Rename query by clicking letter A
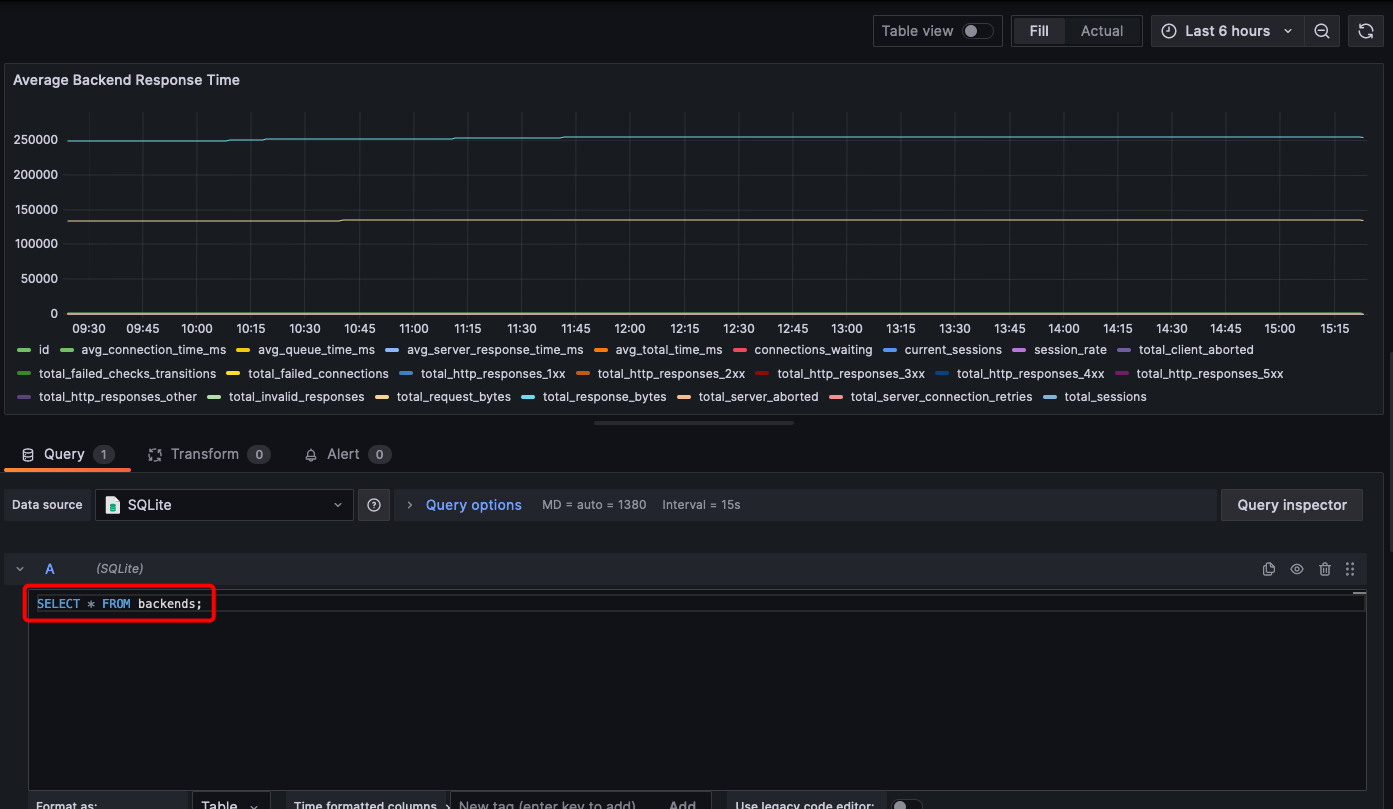 pos(50,569)
